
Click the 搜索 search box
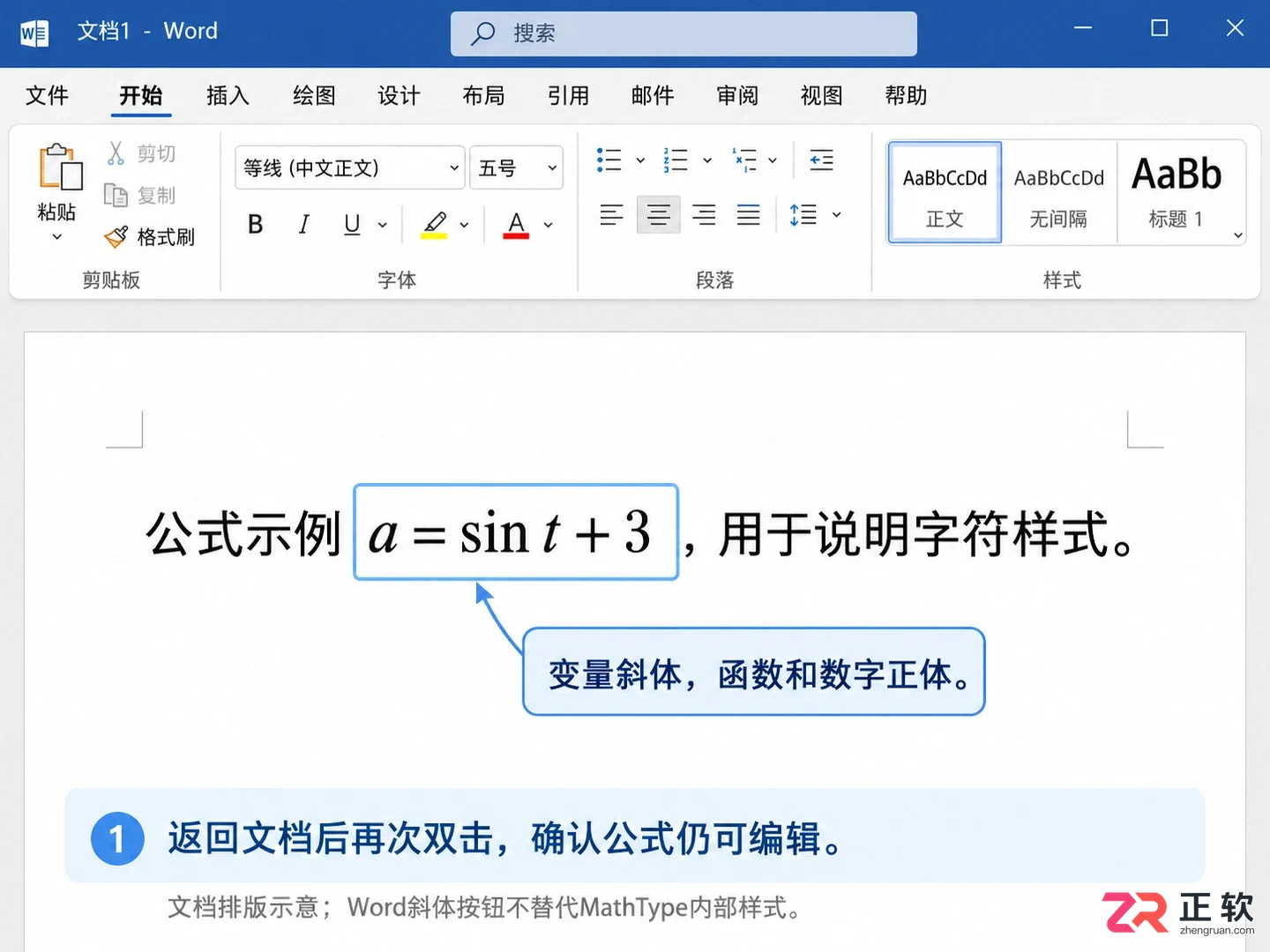(x=684, y=33)
